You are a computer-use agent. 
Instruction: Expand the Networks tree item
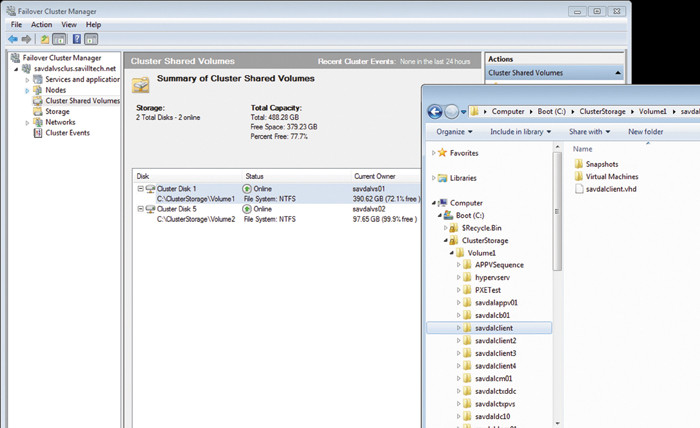tap(28, 122)
